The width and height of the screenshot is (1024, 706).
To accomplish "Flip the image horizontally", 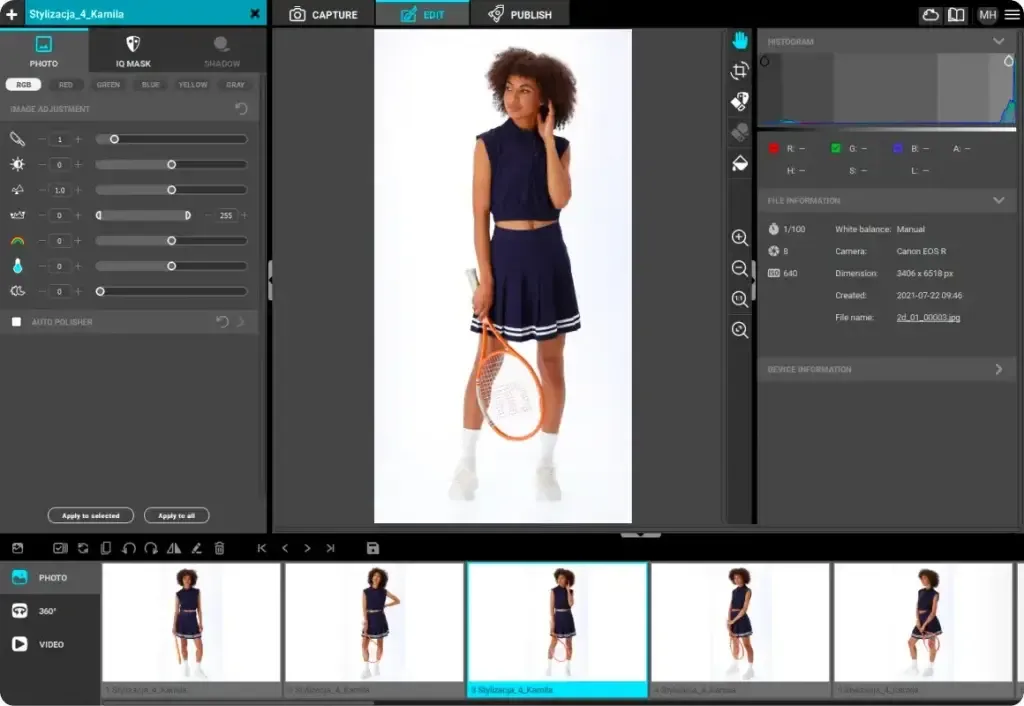I will (174, 548).
